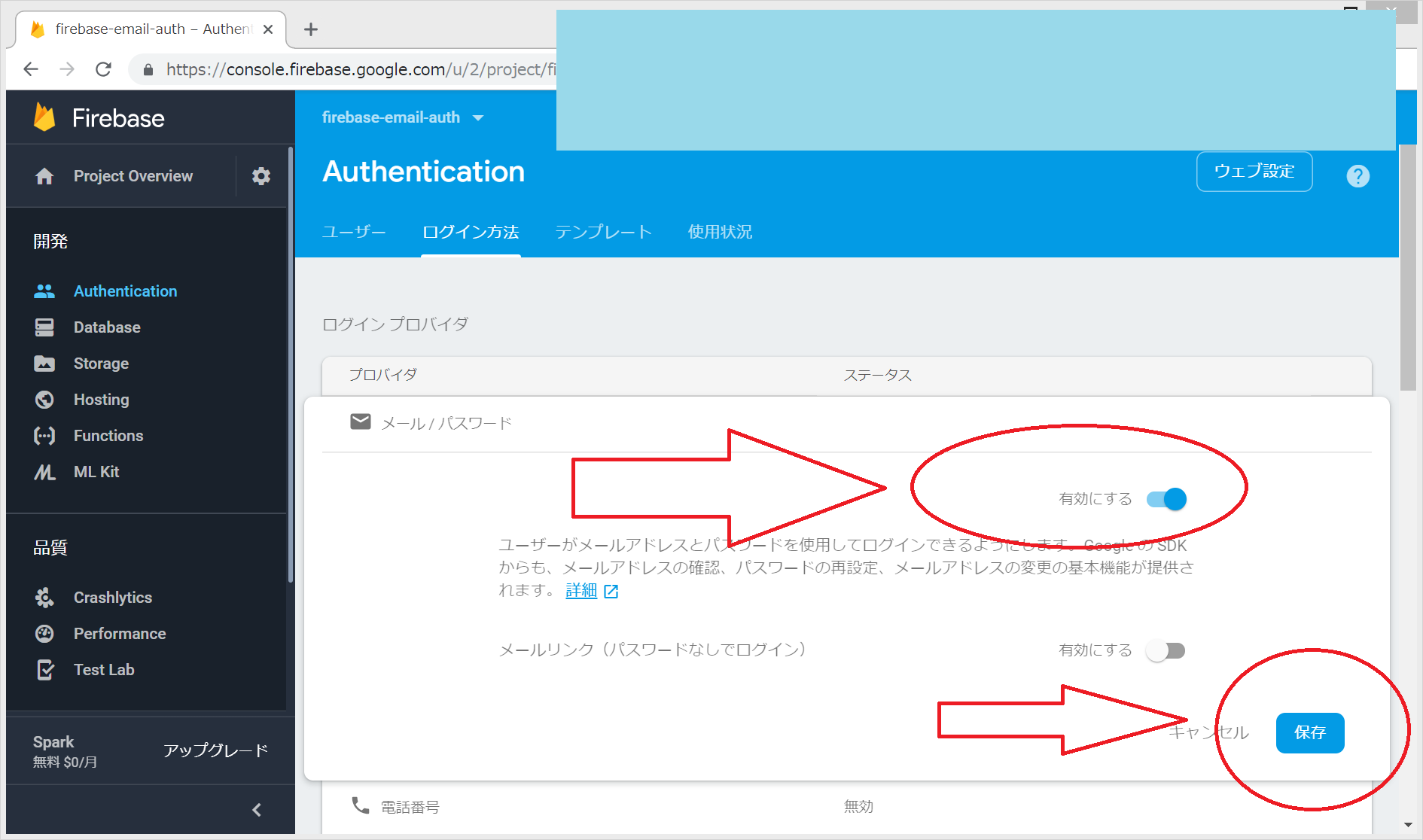The height and width of the screenshot is (840, 1423).
Task: Switch to the ユーザー tab
Action: 354,232
